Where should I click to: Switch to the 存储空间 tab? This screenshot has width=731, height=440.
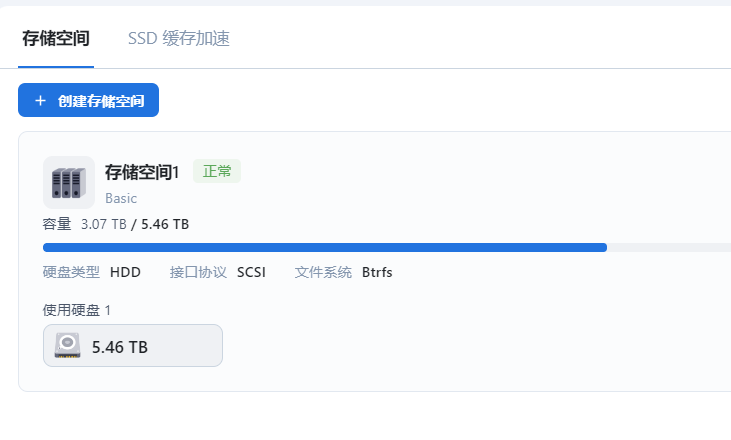(x=56, y=39)
